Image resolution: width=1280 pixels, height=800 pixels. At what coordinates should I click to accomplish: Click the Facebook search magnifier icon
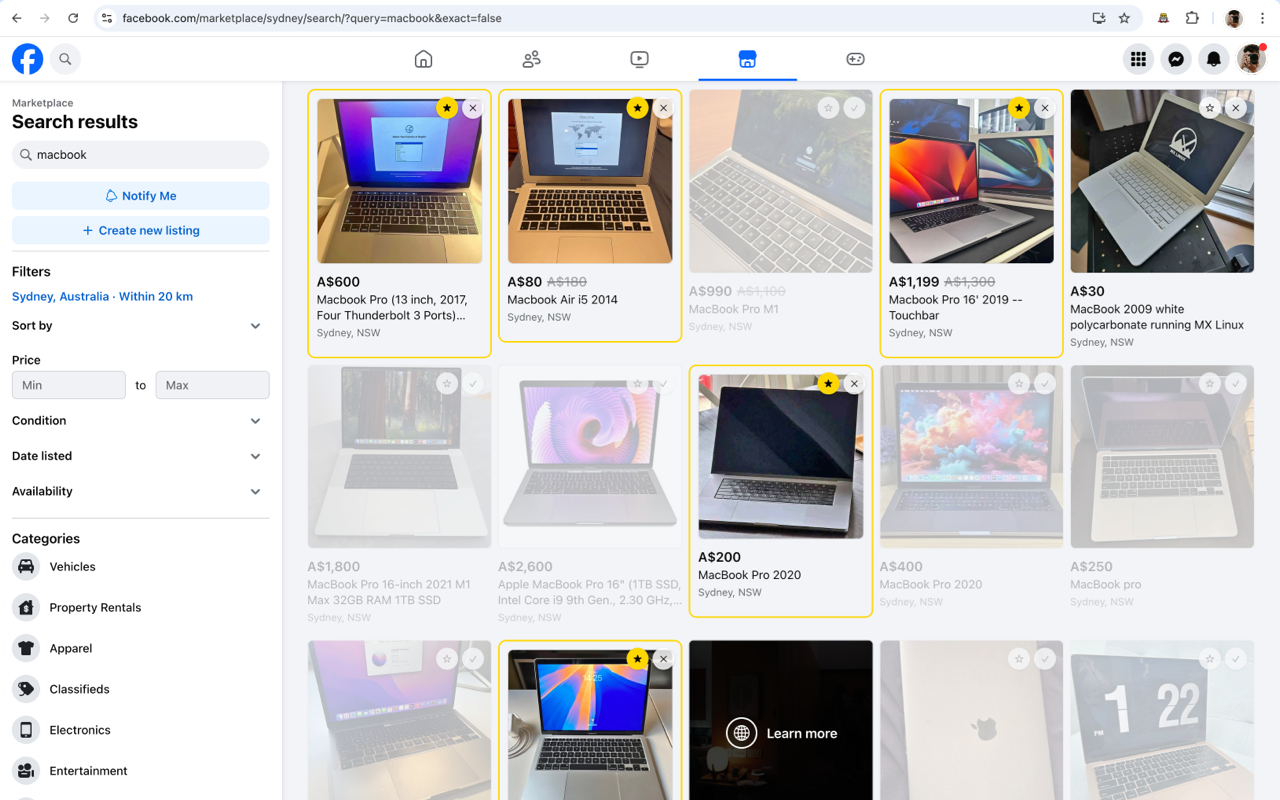[65, 59]
